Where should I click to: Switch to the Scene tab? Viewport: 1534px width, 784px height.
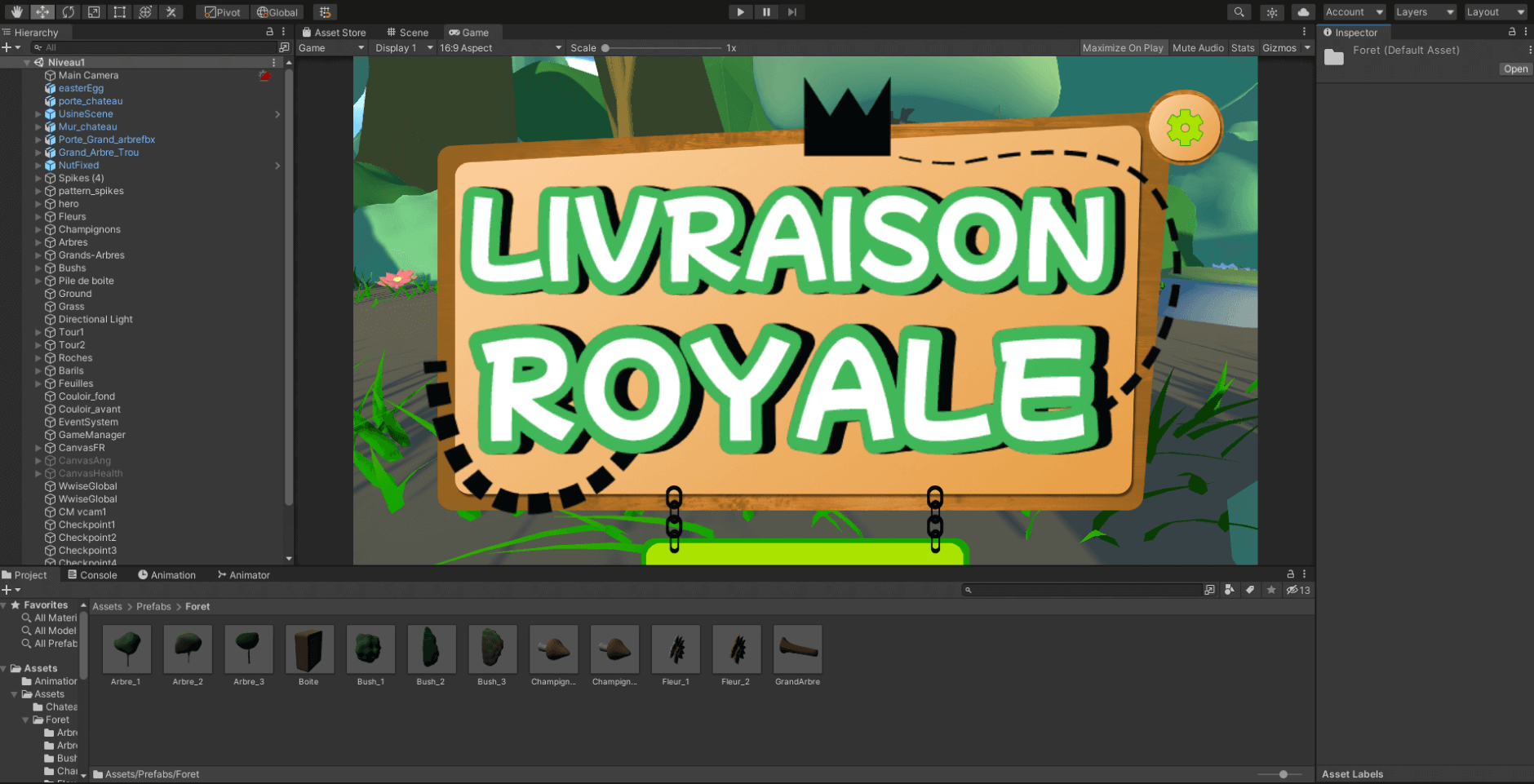tap(407, 33)
